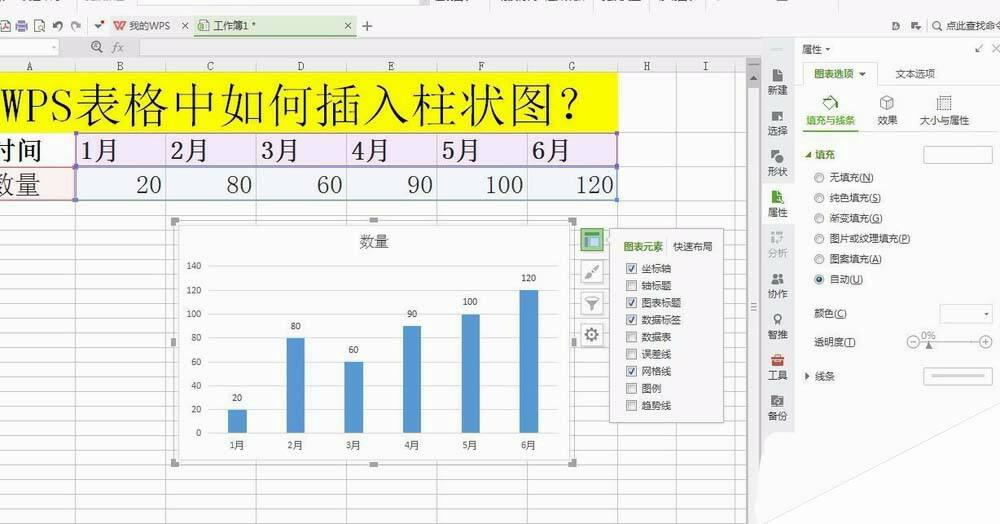Click the 透明度 slider track
Image resolution: width=1000 pixels, height=524 pixels.
coord(949,342)
